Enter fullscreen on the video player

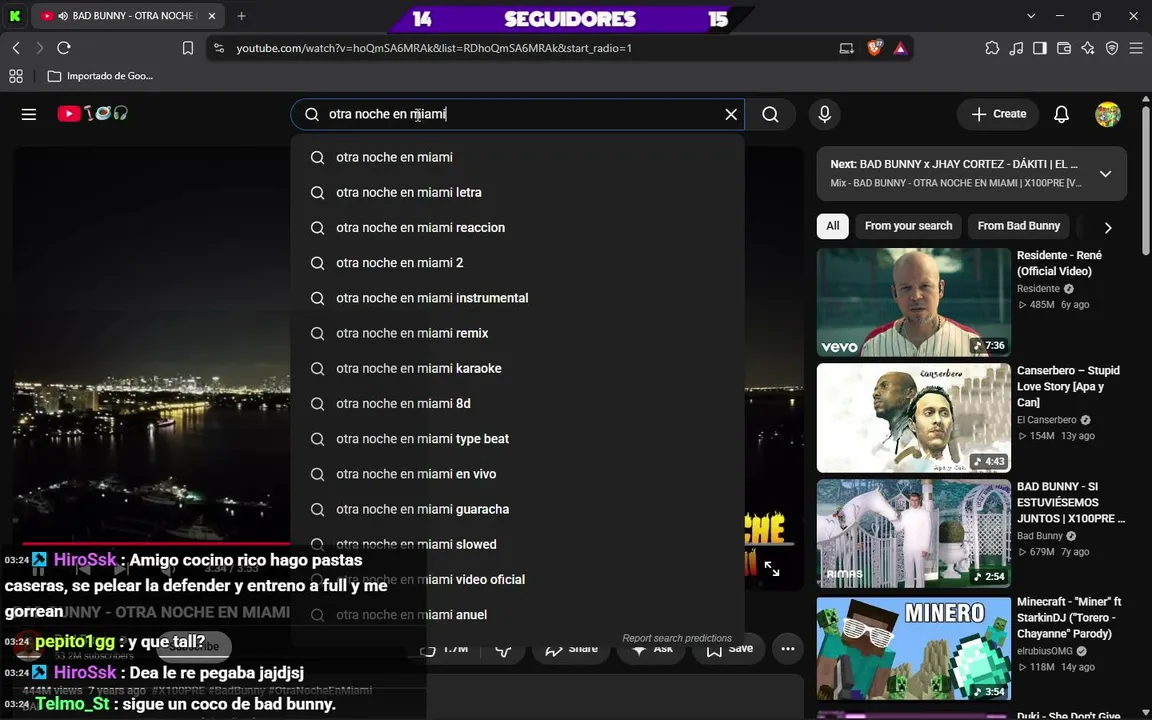[x=772, y=569]
